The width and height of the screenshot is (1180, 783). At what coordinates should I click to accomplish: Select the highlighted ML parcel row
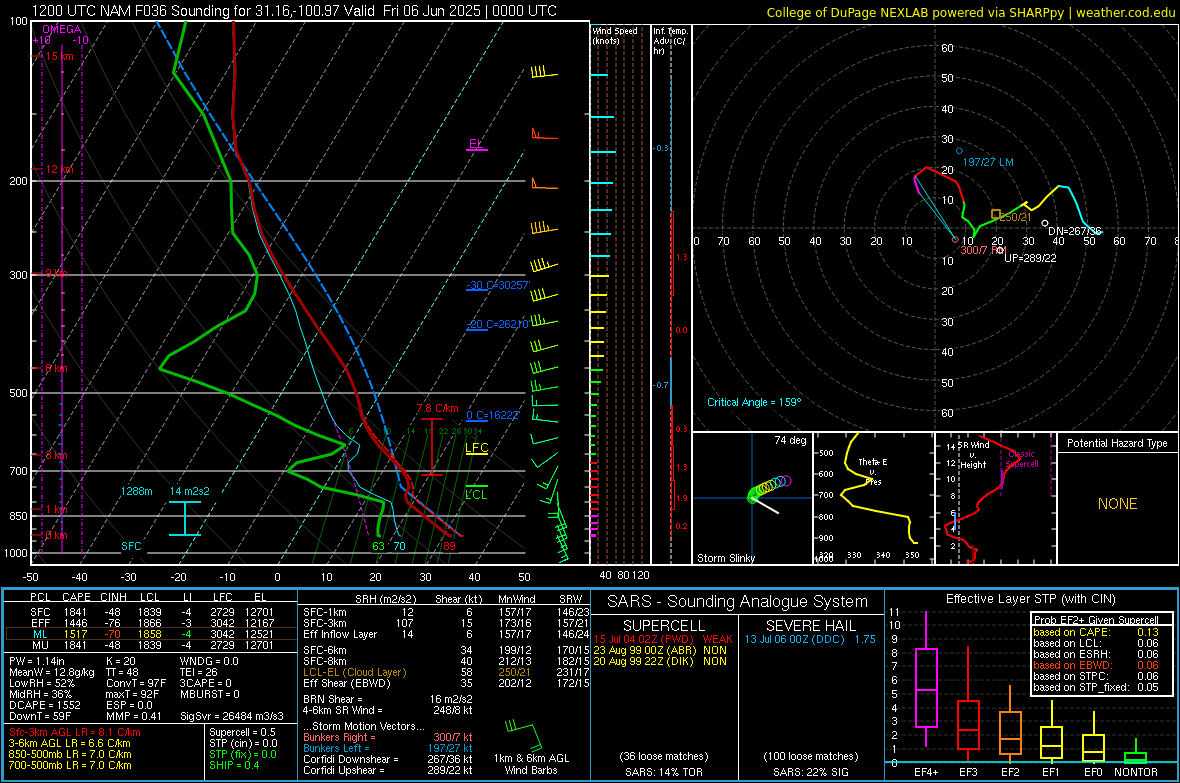151,634
